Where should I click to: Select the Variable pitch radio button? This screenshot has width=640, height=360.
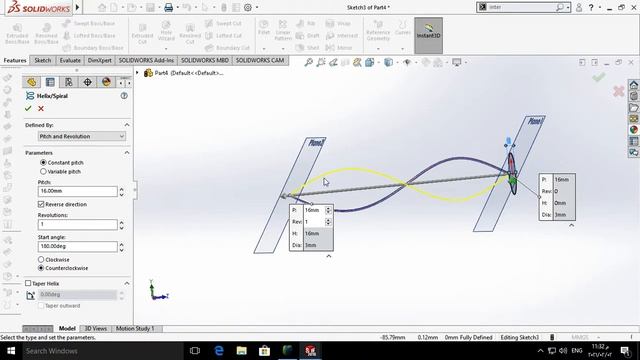(43, 171)
